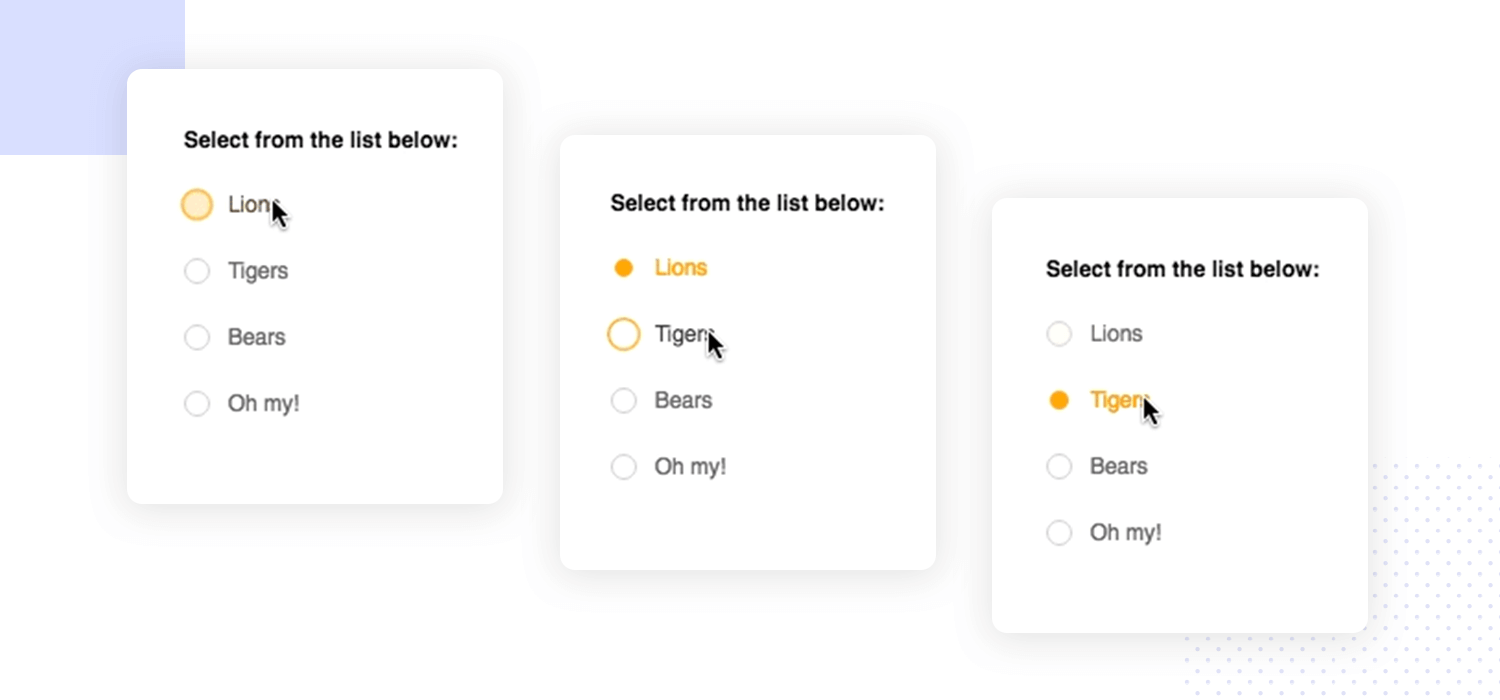Image resolution: width=1500 pixels, height=700 pixels.
Task: Click the 'Oh my!' text label in middle card
Action: [690, 467]
